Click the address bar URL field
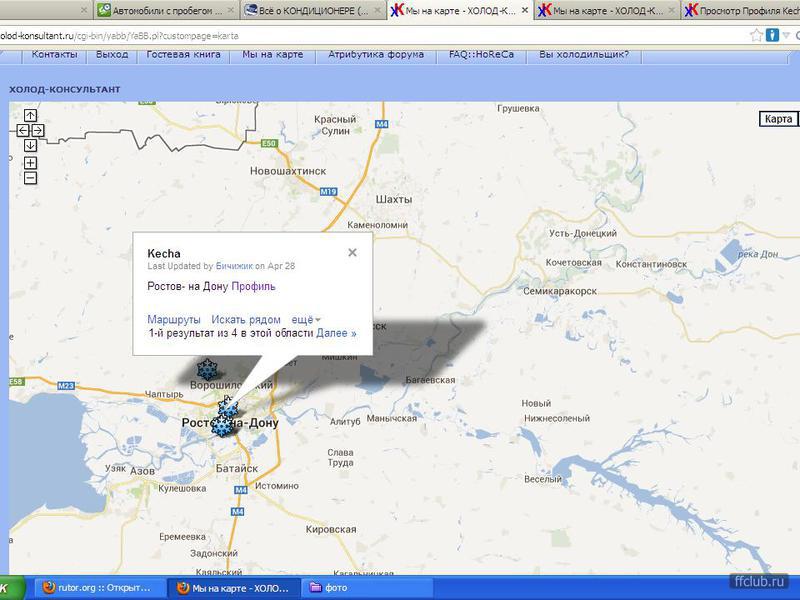Screen dimensions: 800x600 click(x=372, y=36)
